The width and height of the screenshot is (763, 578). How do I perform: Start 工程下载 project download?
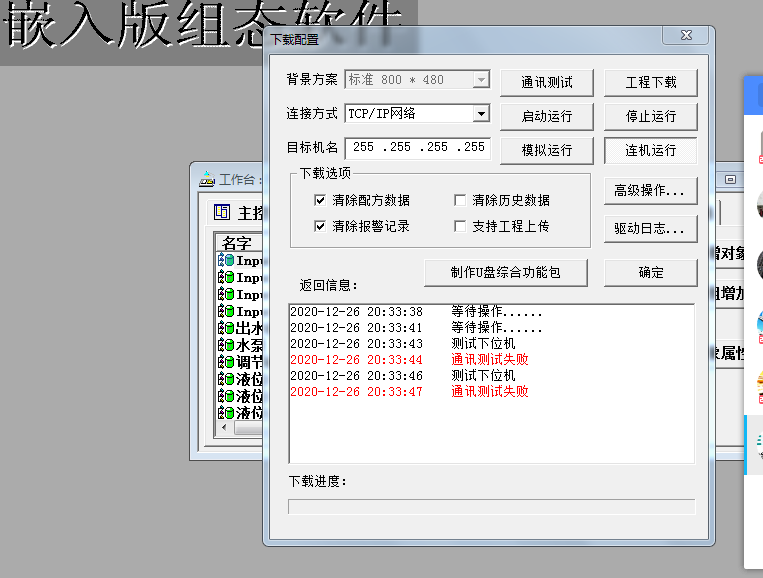coord(650,82)
